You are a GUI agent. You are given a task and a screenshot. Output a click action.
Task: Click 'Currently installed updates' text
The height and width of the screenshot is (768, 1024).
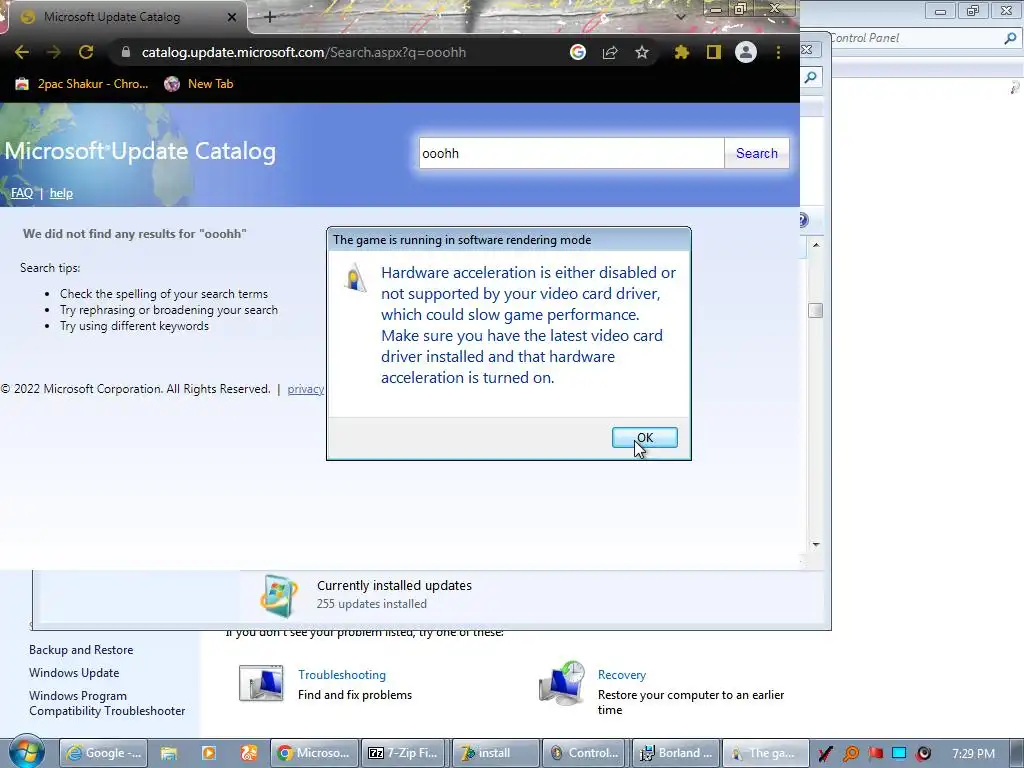point(394,586)
